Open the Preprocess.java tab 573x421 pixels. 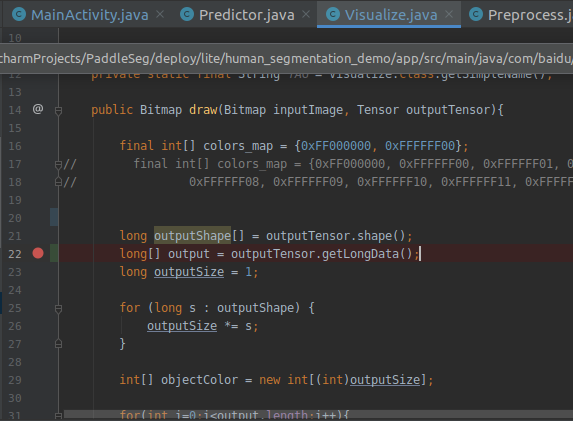click(x=530, y=15)
